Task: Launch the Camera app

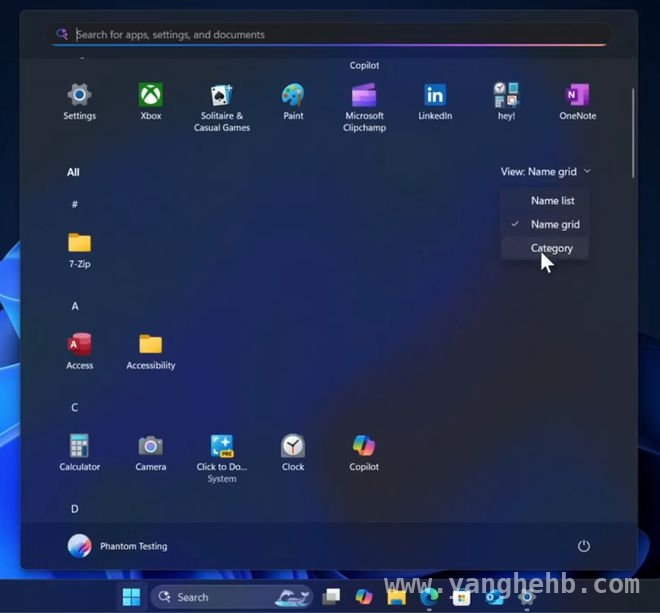Action: point(151,453)
